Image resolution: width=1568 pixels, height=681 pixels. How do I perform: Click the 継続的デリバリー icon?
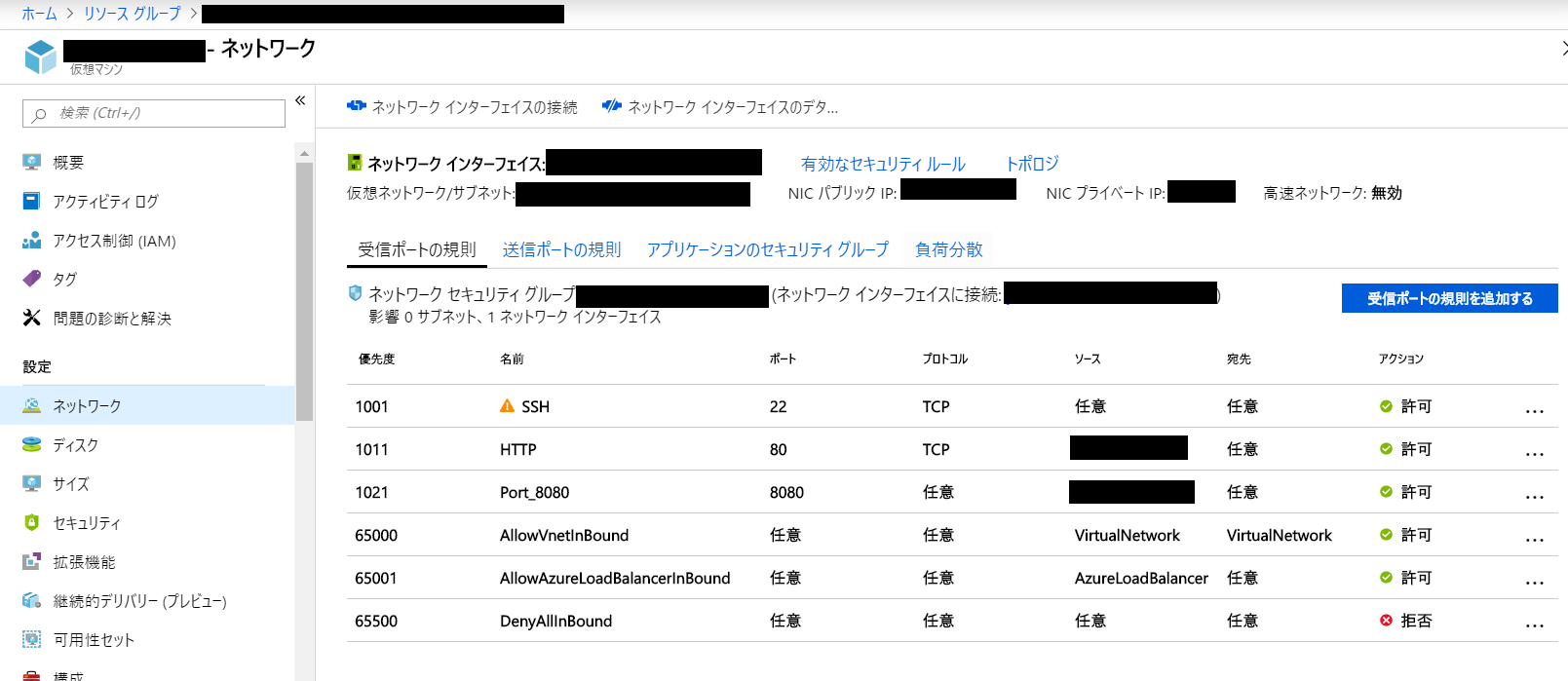[x=32, y=600]
